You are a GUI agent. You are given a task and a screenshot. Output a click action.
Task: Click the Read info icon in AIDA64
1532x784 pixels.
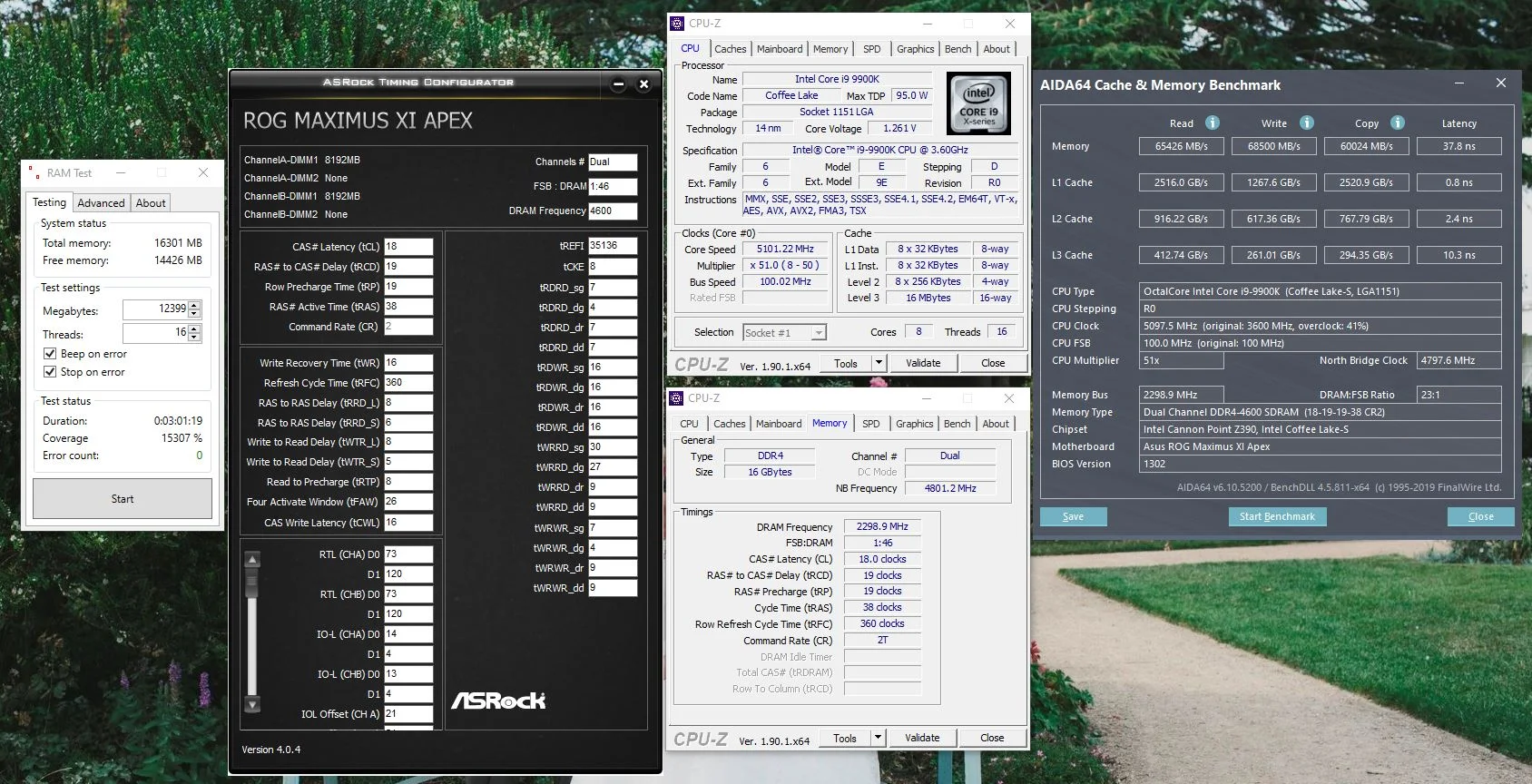1212,122
